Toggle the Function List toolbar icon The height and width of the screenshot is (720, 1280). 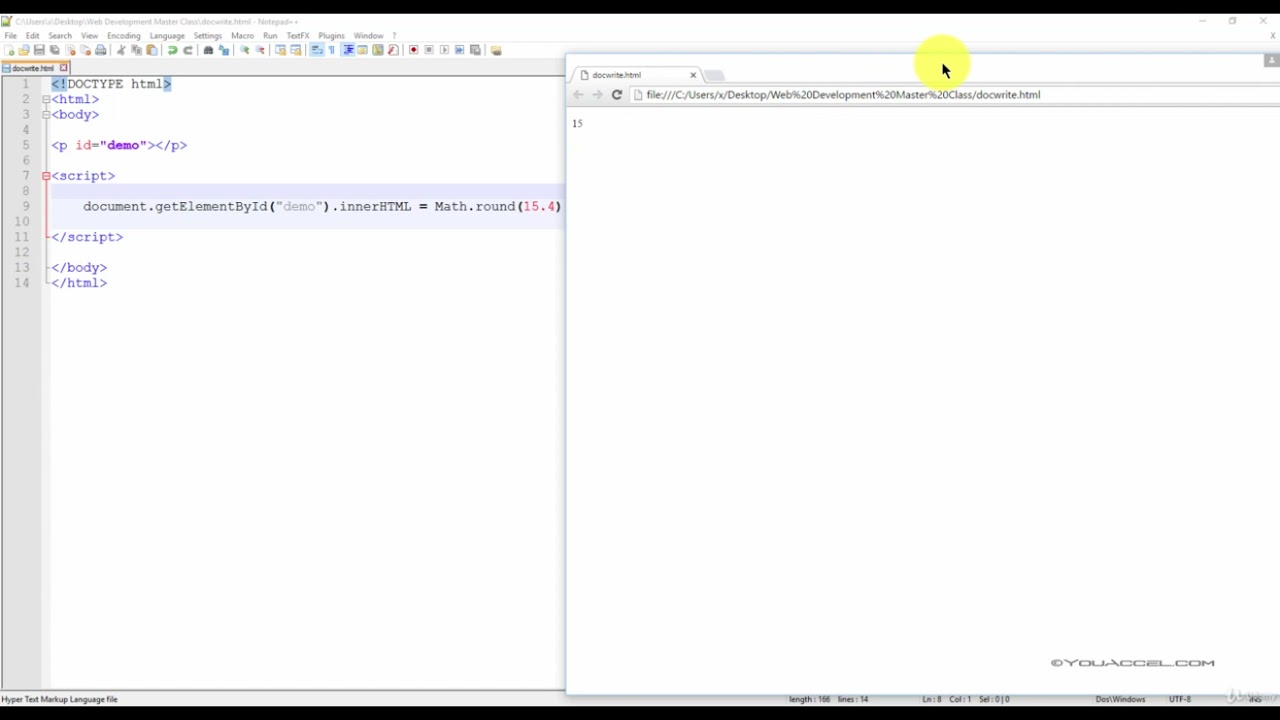tap(393, 50)
